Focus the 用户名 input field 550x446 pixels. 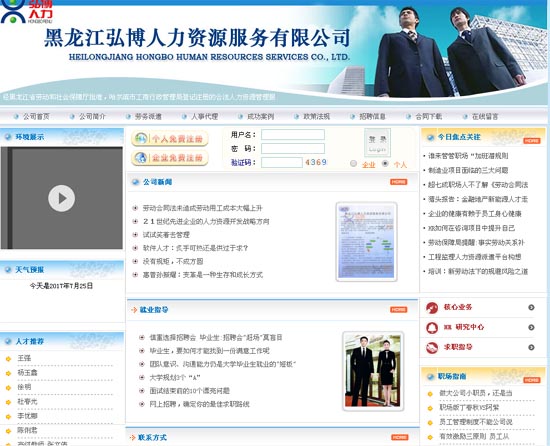click(293, 135)
